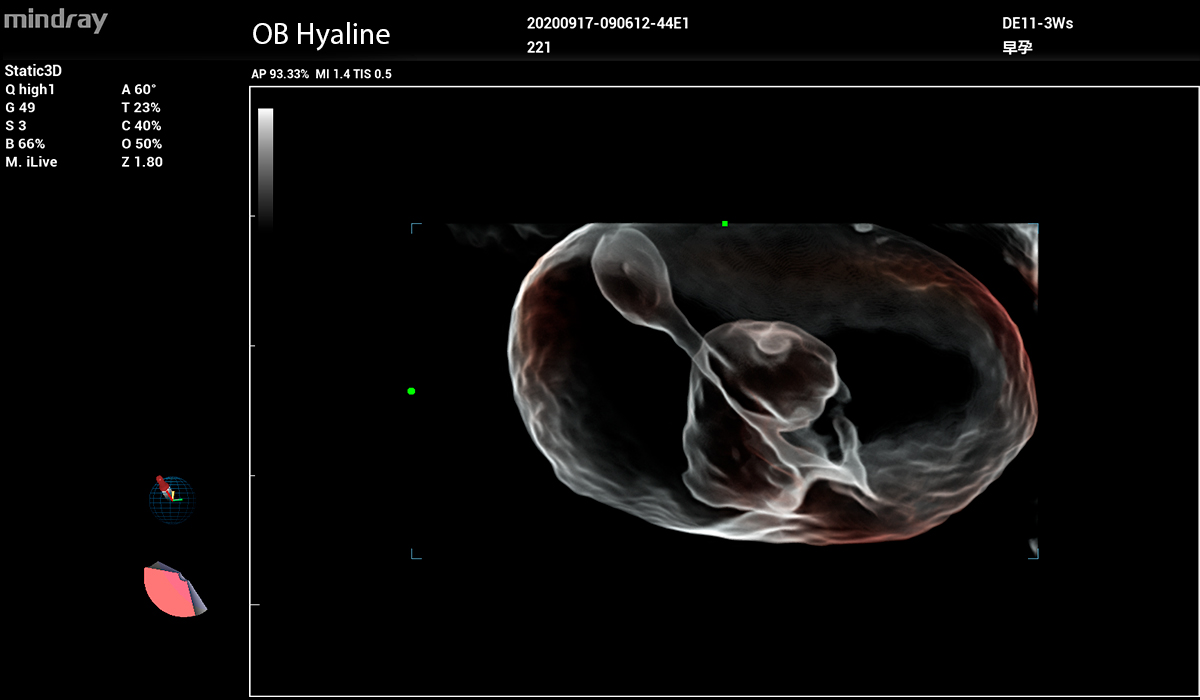Screen dimensions: 1200x700
Task: Click the T 23% threshold value
Action: click(141, 107)
